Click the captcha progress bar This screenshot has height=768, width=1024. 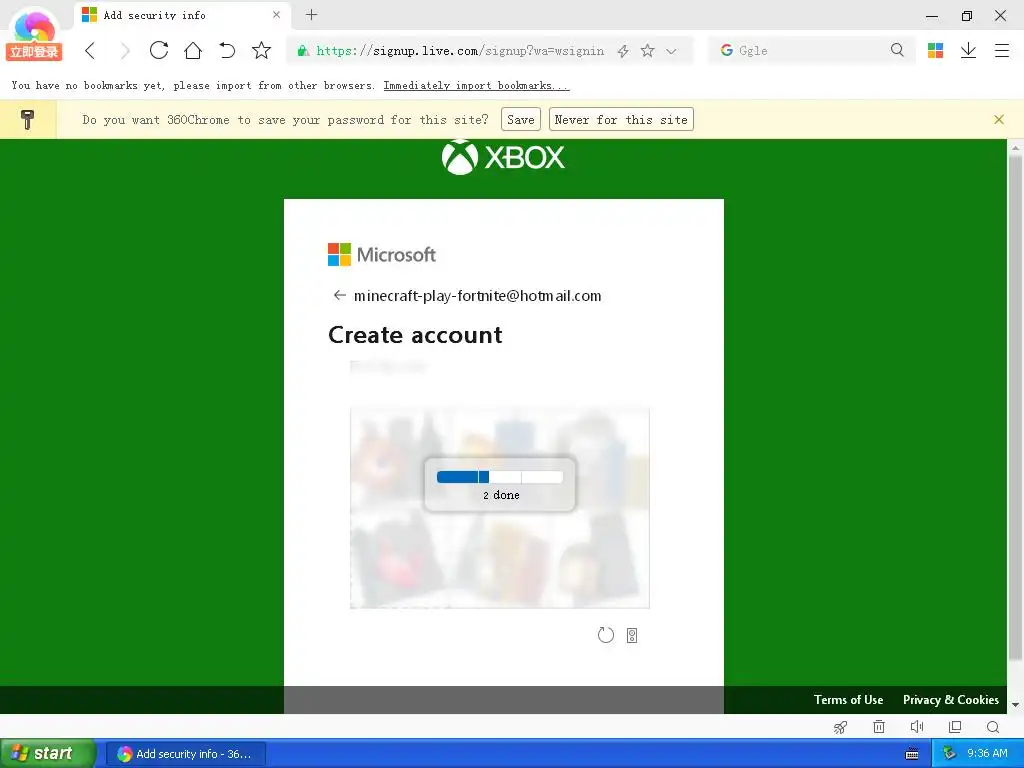pos(500,477)
